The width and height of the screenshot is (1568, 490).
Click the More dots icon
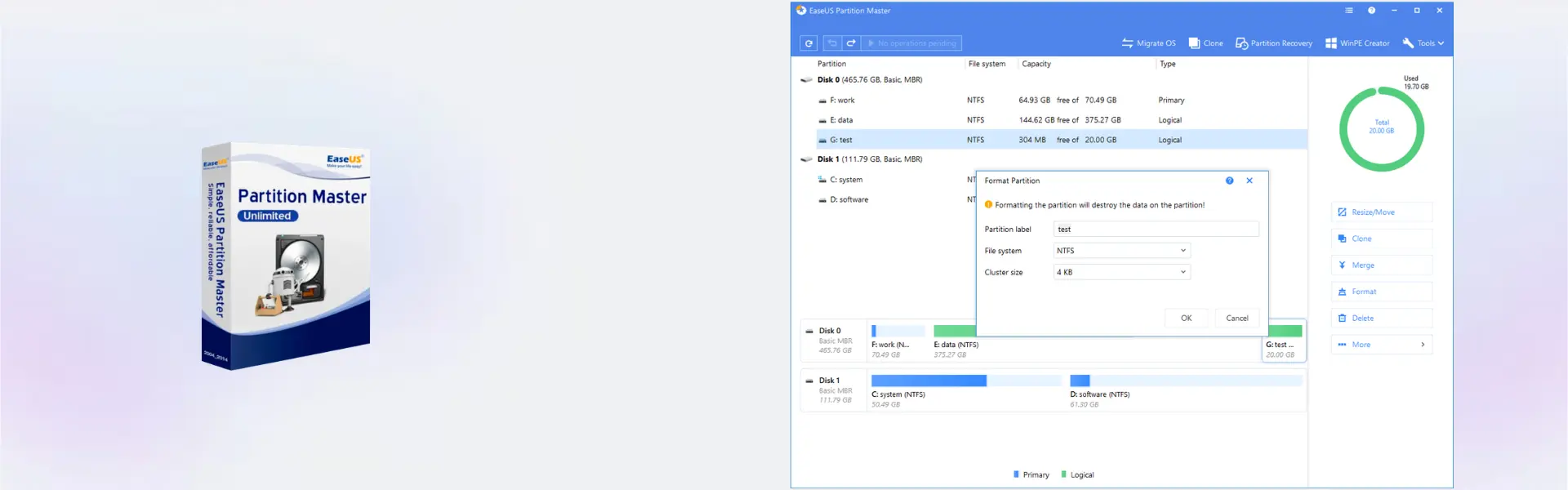click(1342, 345)
